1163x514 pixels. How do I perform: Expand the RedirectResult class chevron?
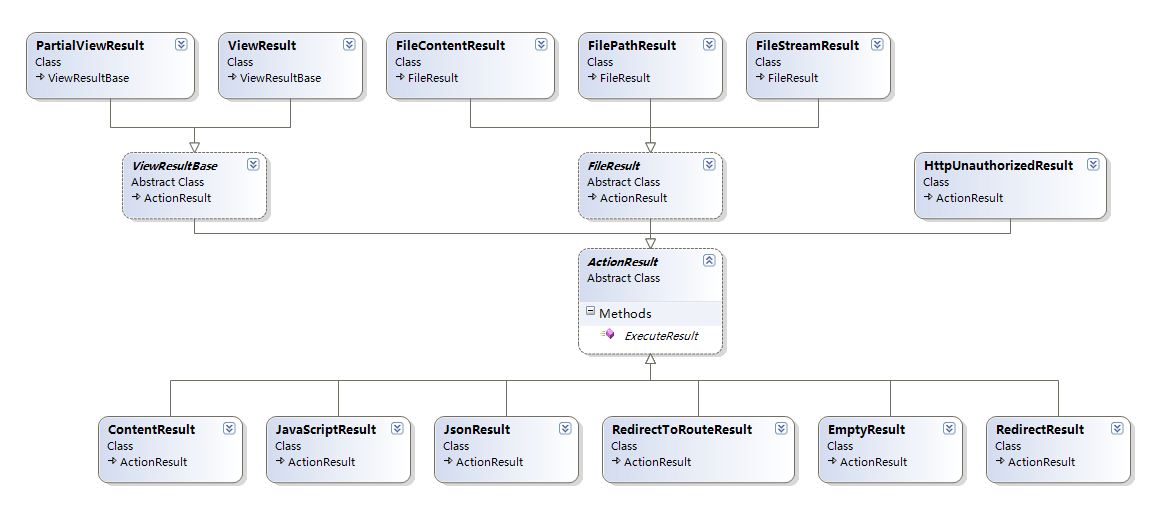[x=1117, y=429]
